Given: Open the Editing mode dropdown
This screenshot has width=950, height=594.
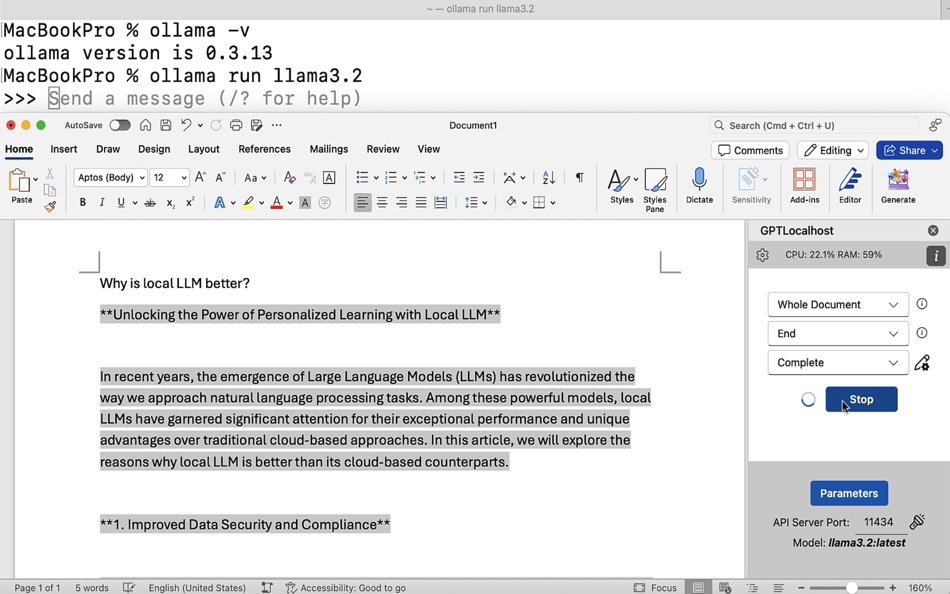Looking at the screenshot, I should 834,150.
